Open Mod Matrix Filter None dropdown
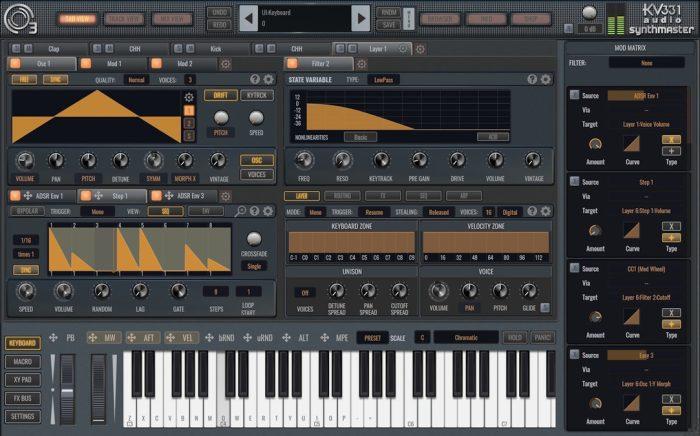The height and width of the screenshot is (436, 700). (x=646, y=63)
